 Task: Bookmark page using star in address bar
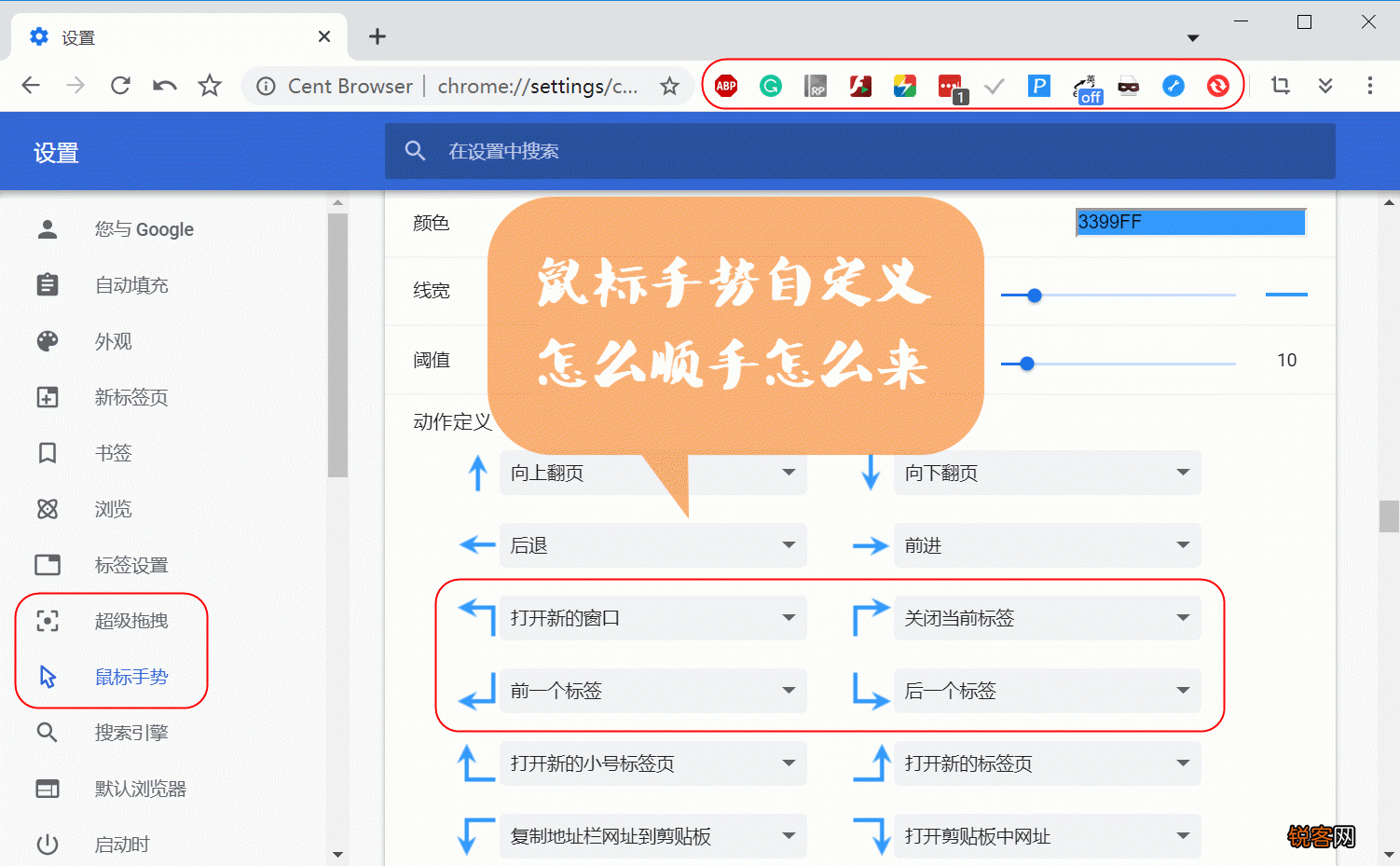(669, 86)
